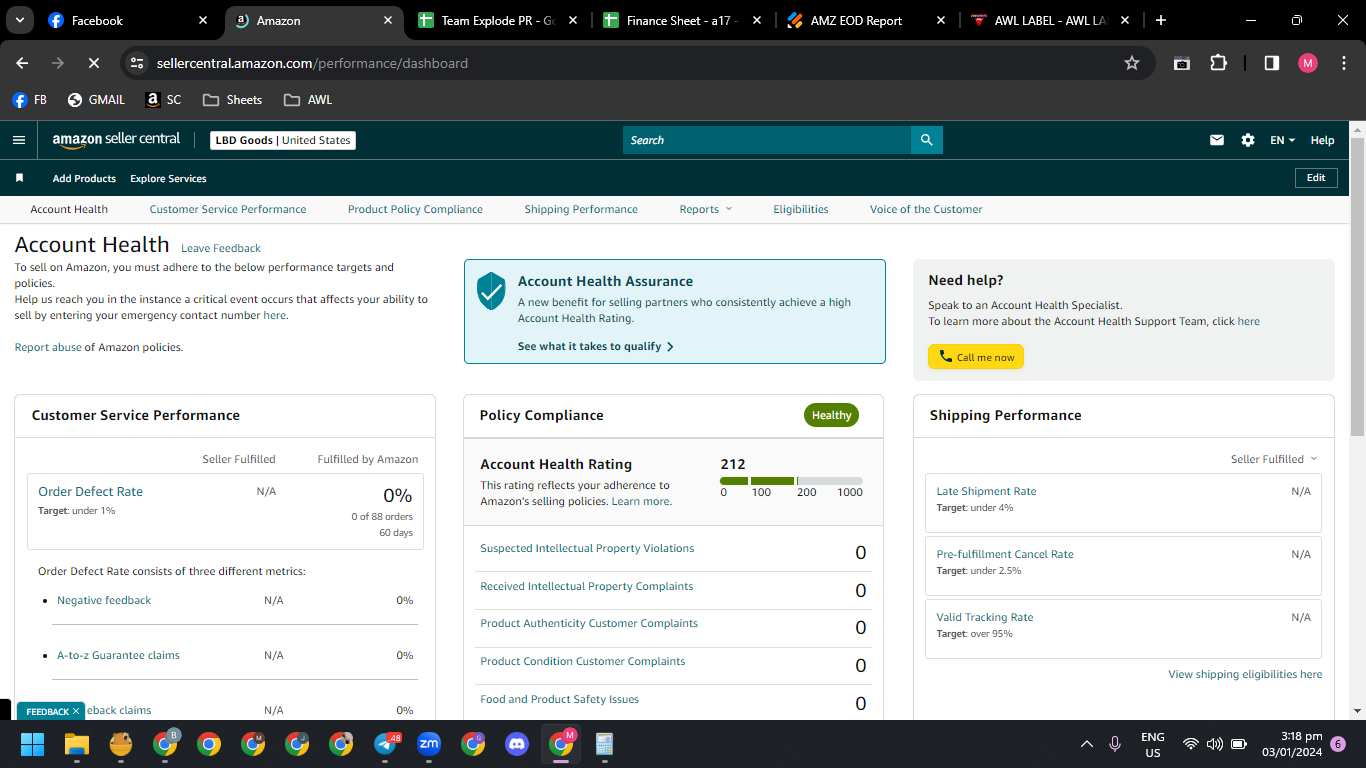
Task: Open File Explorer from the taskbar
Action: [x=77, y=744]
